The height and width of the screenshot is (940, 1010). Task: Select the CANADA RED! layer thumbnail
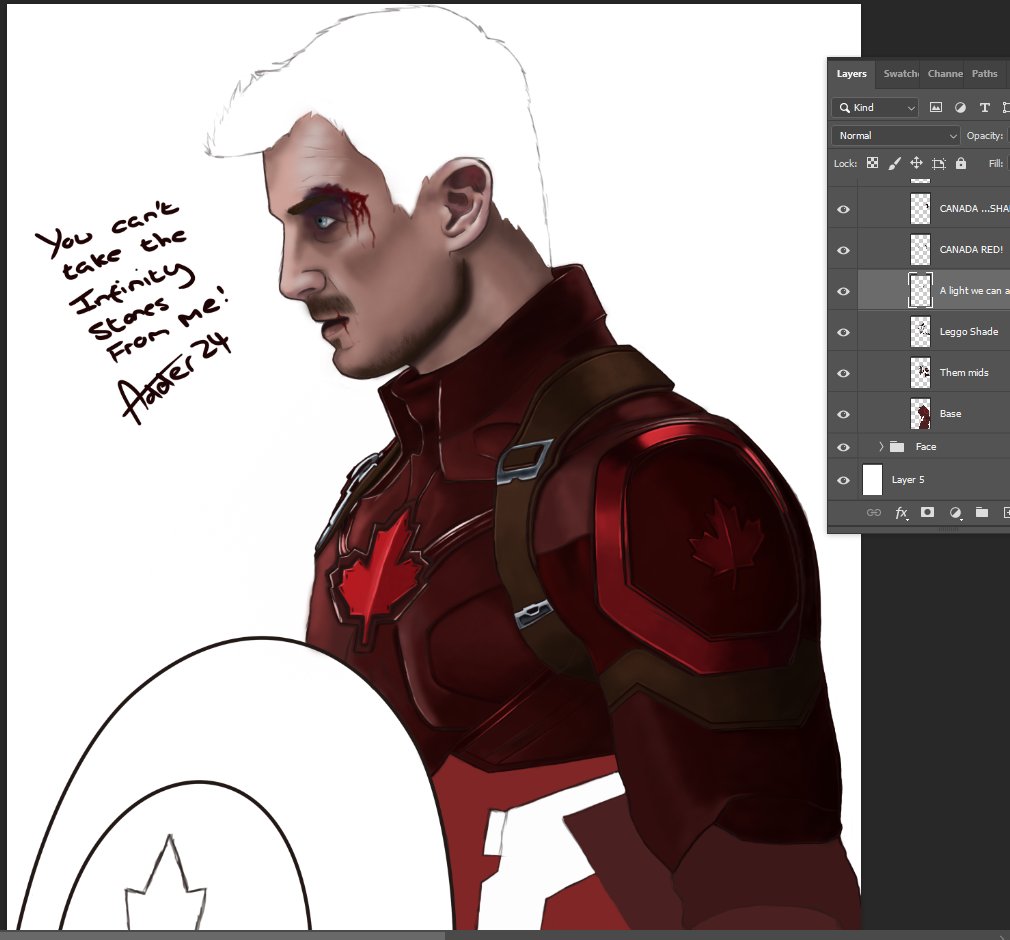pyautogui.click(x=920, y=250)
